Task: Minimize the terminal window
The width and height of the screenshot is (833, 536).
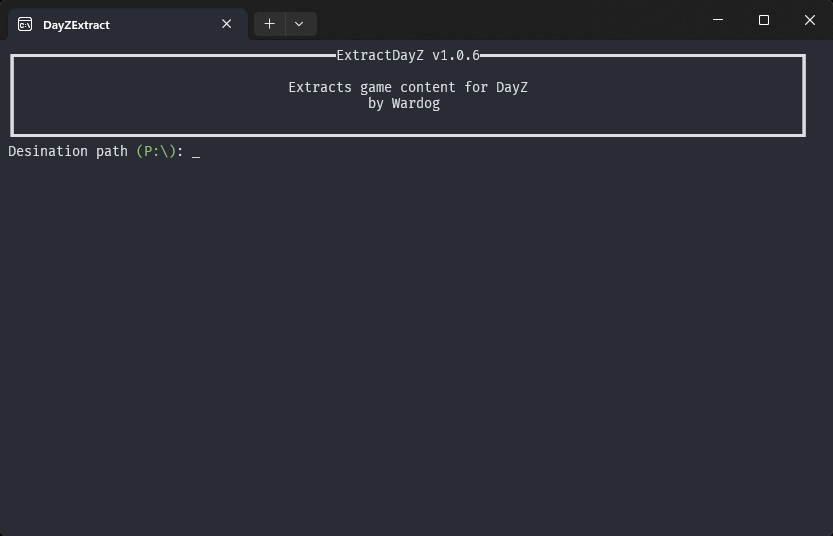Action: [x=718, y=20]
